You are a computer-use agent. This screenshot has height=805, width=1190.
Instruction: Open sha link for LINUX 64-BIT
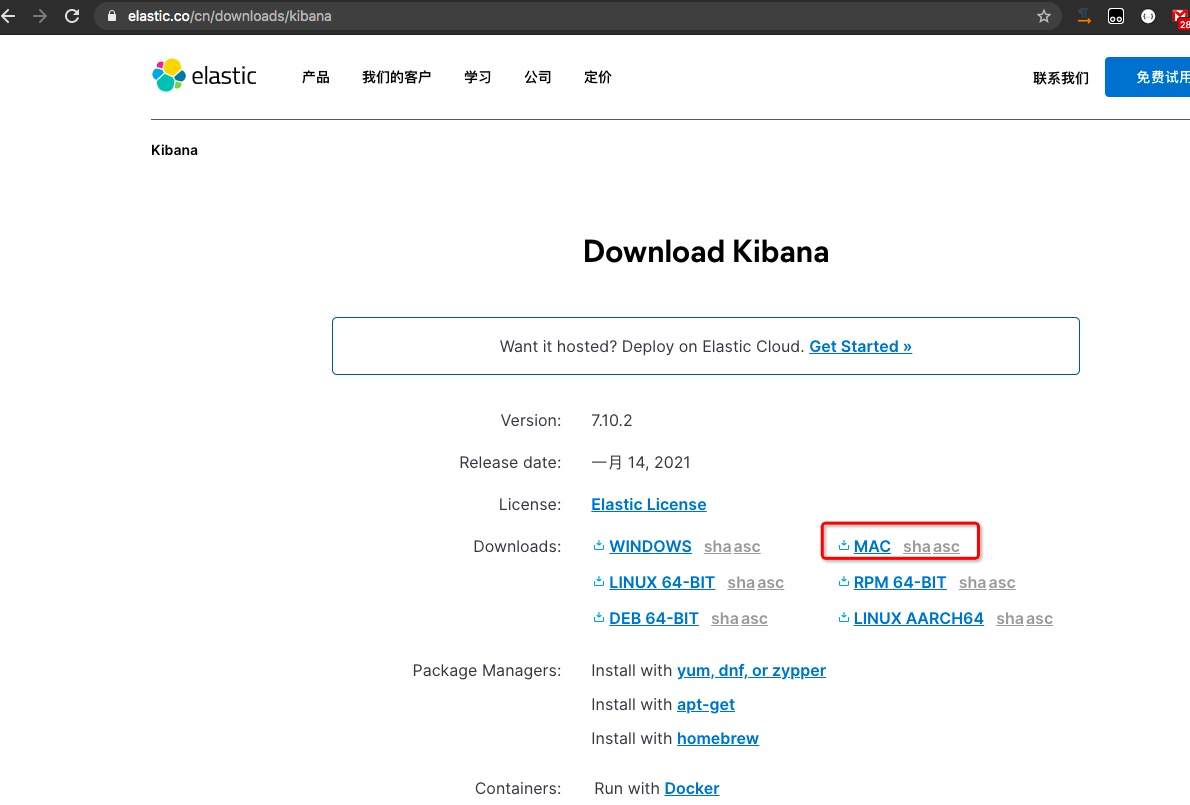click(741, 583)
